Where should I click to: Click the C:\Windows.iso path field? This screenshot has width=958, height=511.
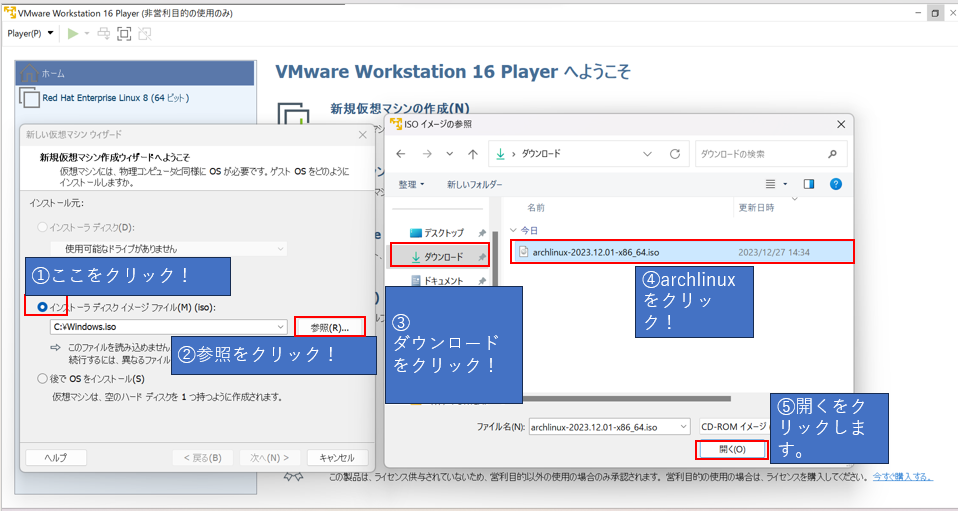pyautogui.click(x=162, y=326)
